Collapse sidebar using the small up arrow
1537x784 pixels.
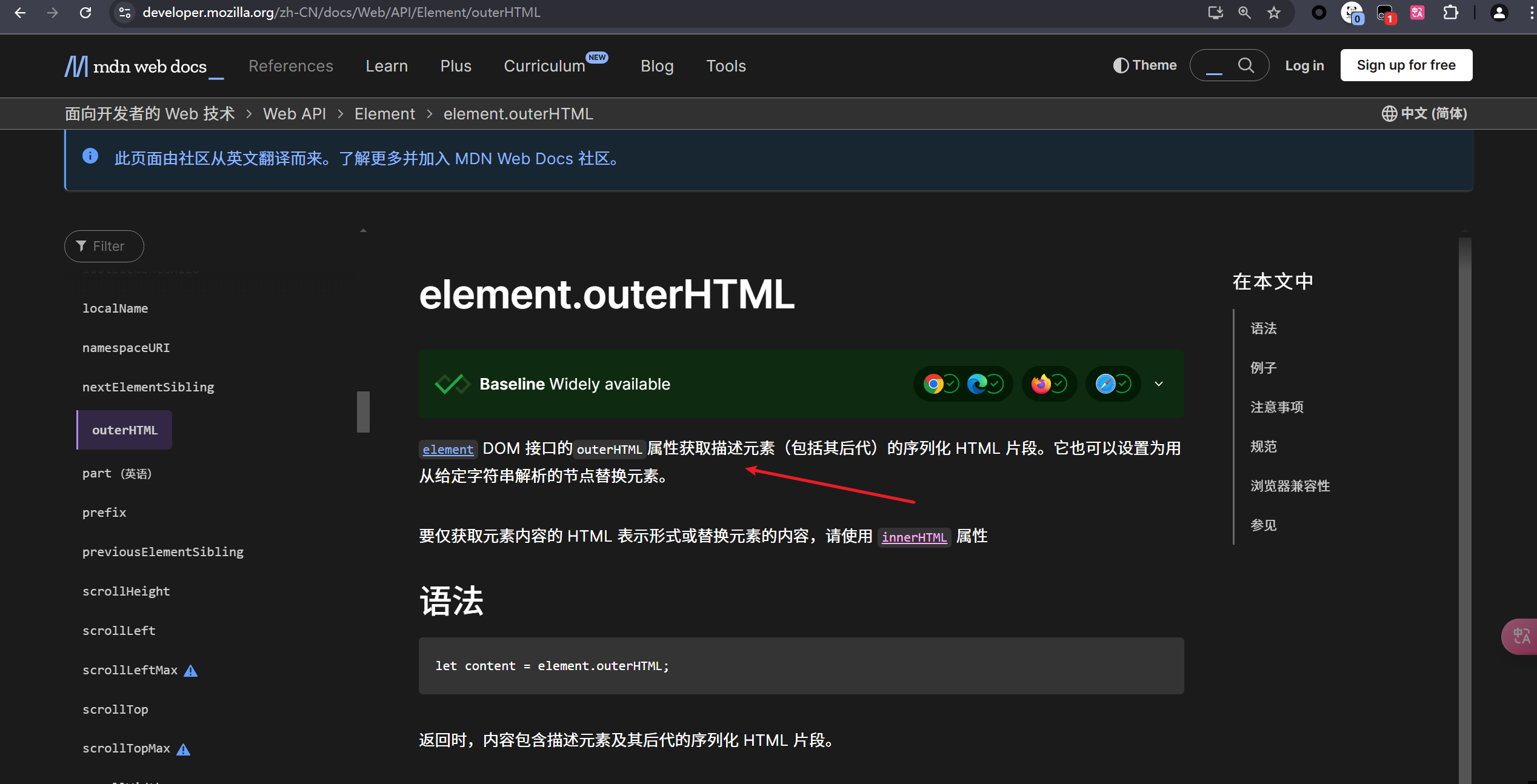[x=363, y=231]
